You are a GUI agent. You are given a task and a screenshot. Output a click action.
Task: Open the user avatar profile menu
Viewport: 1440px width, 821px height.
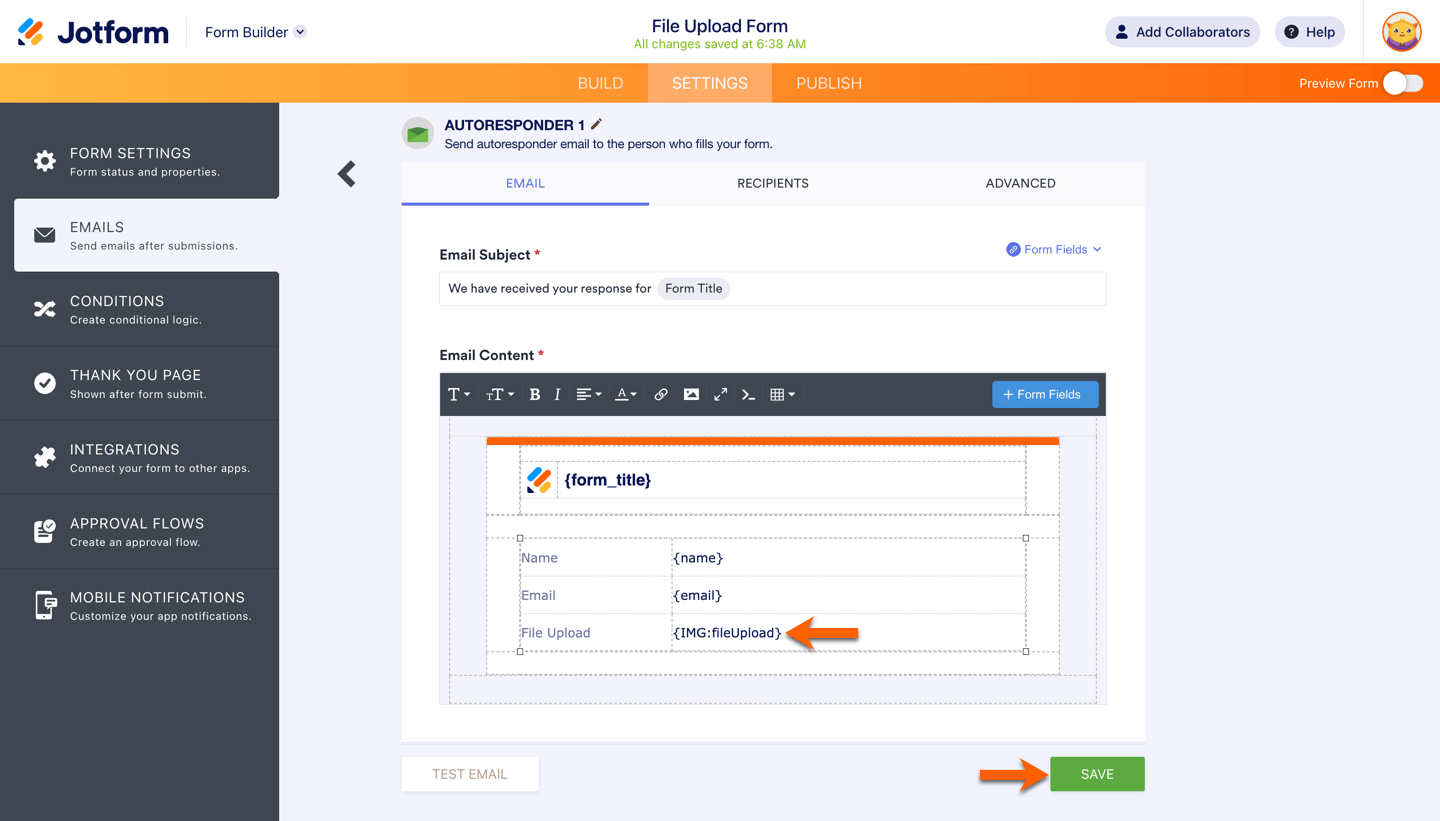(1402, 32)
